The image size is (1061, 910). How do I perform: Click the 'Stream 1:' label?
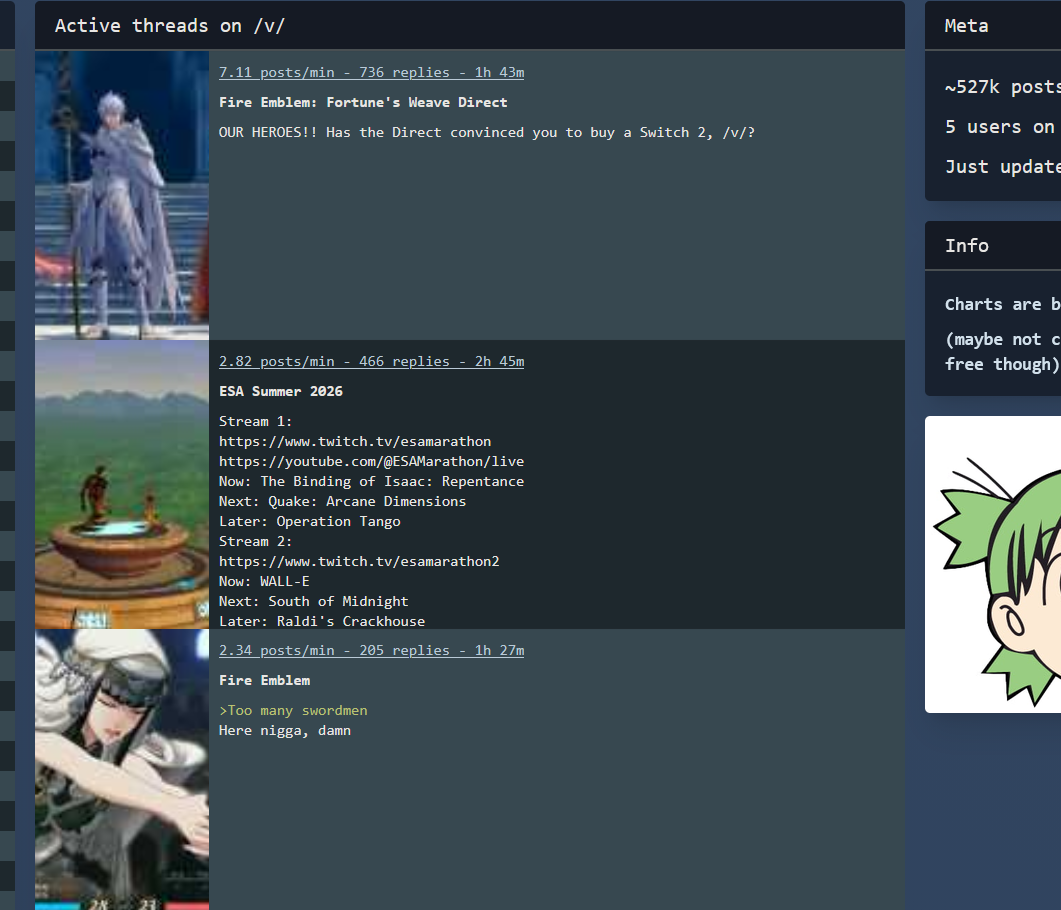255,422
